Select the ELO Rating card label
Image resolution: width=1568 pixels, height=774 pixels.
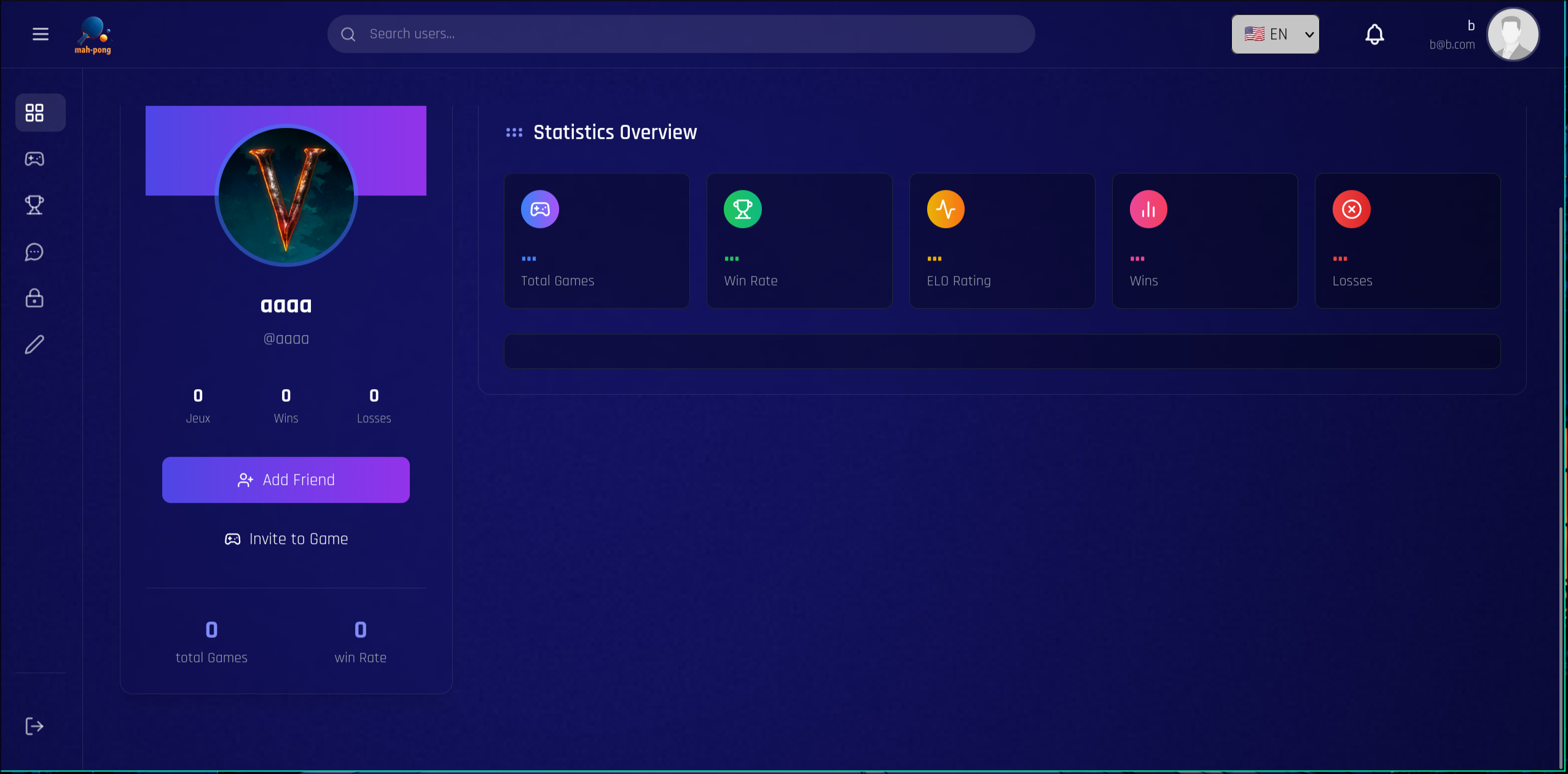pyautogui.click(x=958, y=281)
